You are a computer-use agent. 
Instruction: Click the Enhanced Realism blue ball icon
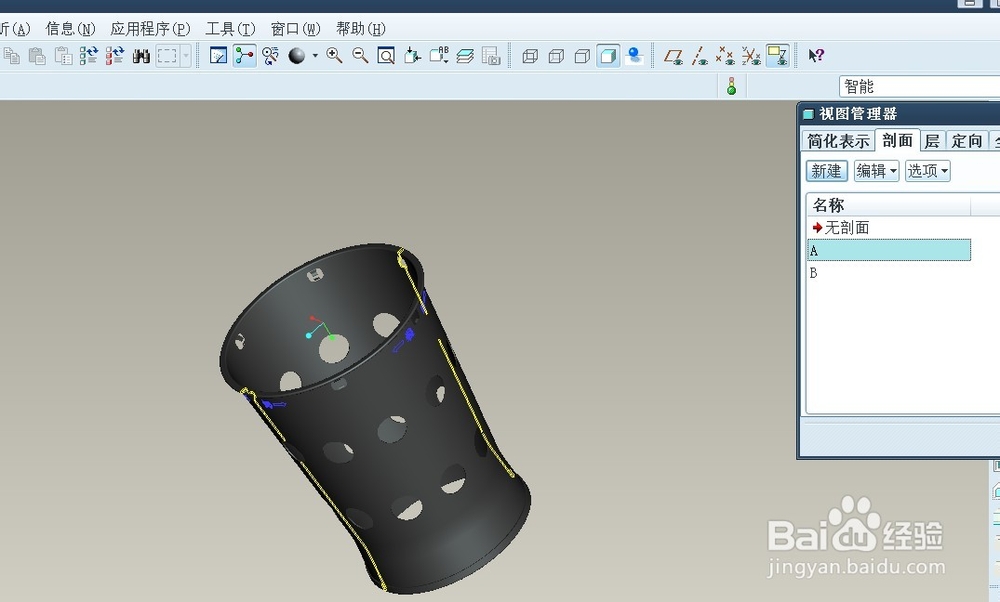point(634,56)
